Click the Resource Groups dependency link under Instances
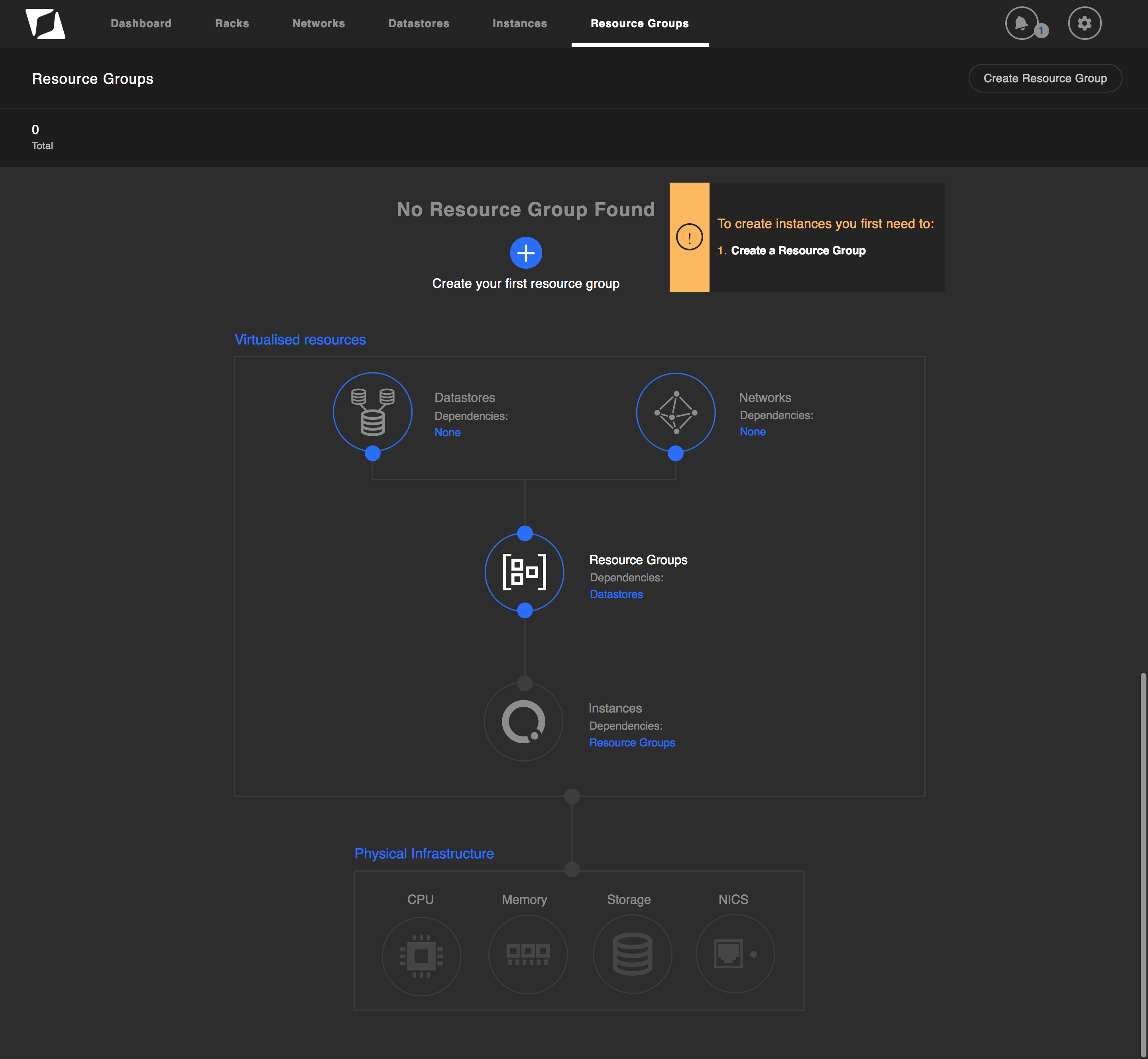Image resolution: width=1148 pixels, height=1059 pixels. click(x=632, y=742)
